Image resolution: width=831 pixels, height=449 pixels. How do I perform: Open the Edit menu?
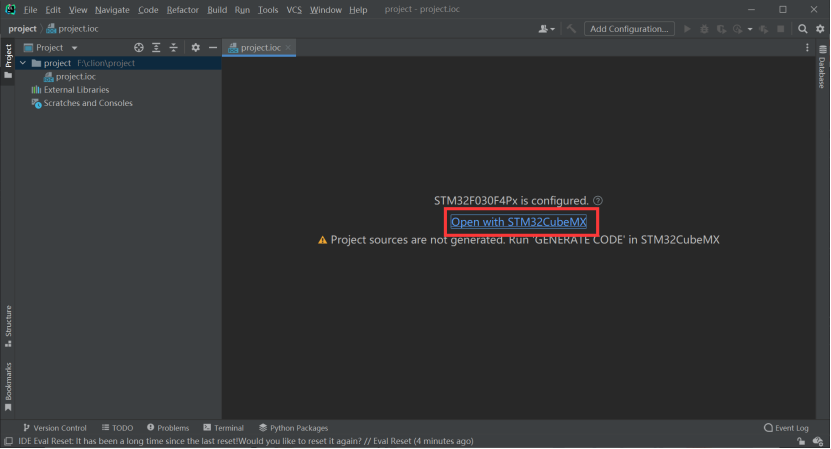point(52,10)
